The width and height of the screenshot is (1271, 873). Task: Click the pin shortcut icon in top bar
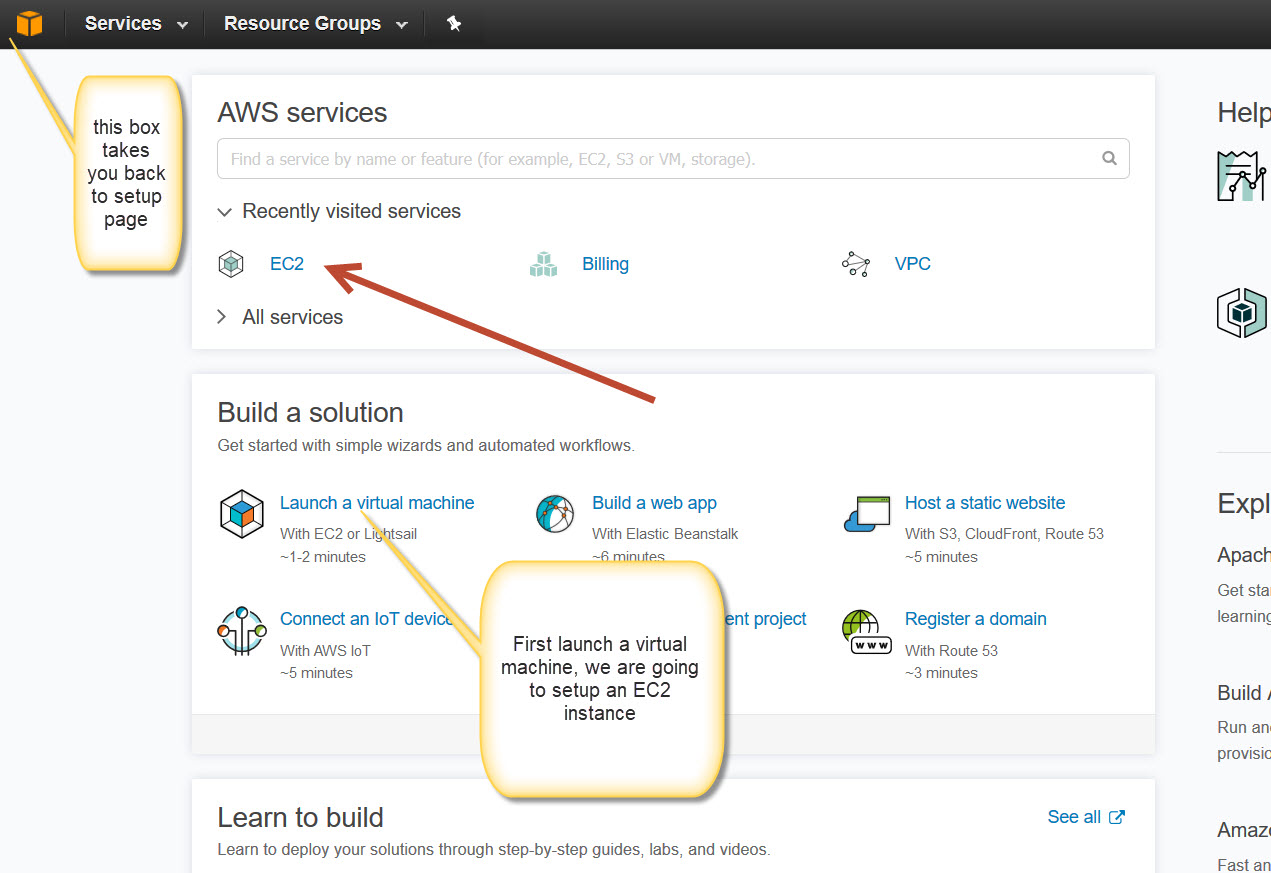point(454,23)
